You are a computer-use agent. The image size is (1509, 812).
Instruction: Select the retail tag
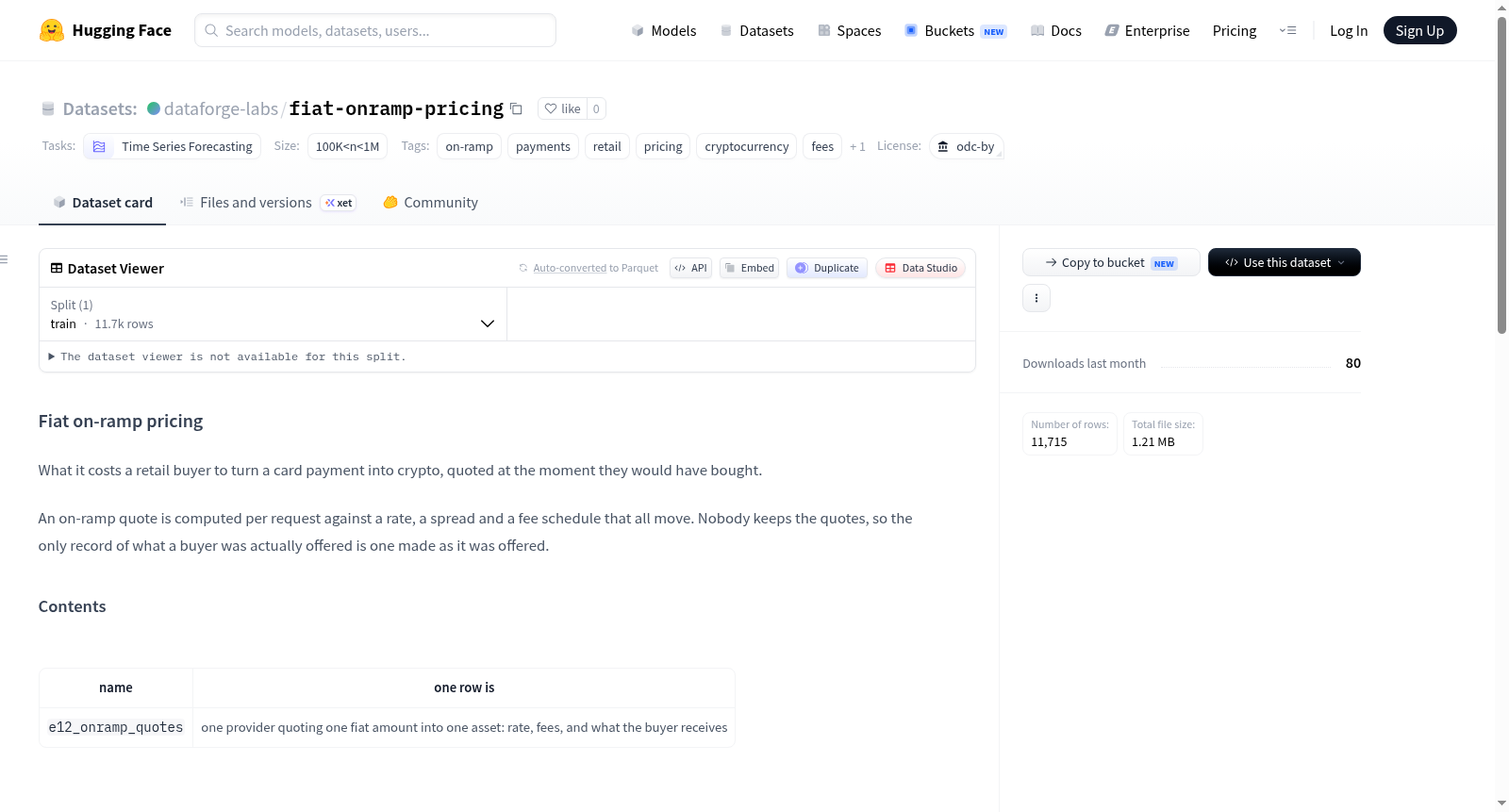(607, 146)
